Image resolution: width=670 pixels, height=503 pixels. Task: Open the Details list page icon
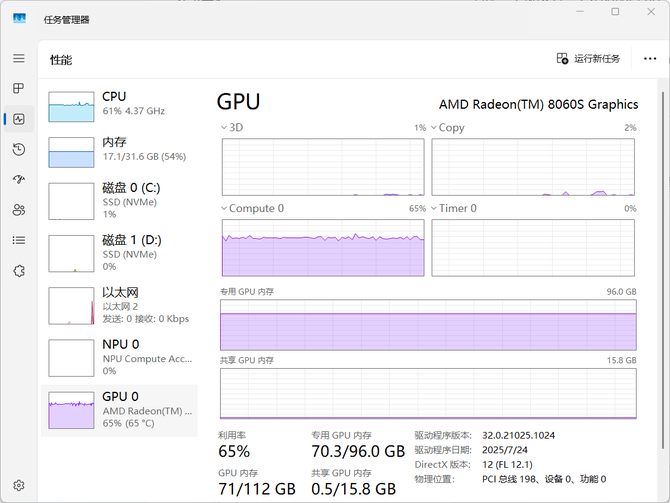(18, 240)
